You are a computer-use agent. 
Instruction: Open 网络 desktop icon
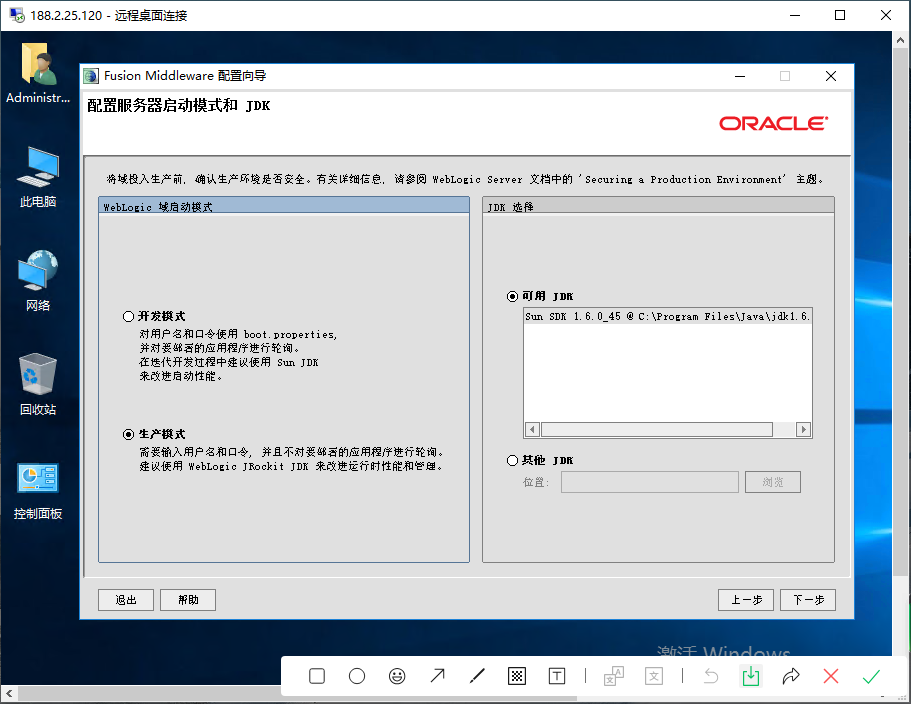pyautogui.click(x=38, y=281)
